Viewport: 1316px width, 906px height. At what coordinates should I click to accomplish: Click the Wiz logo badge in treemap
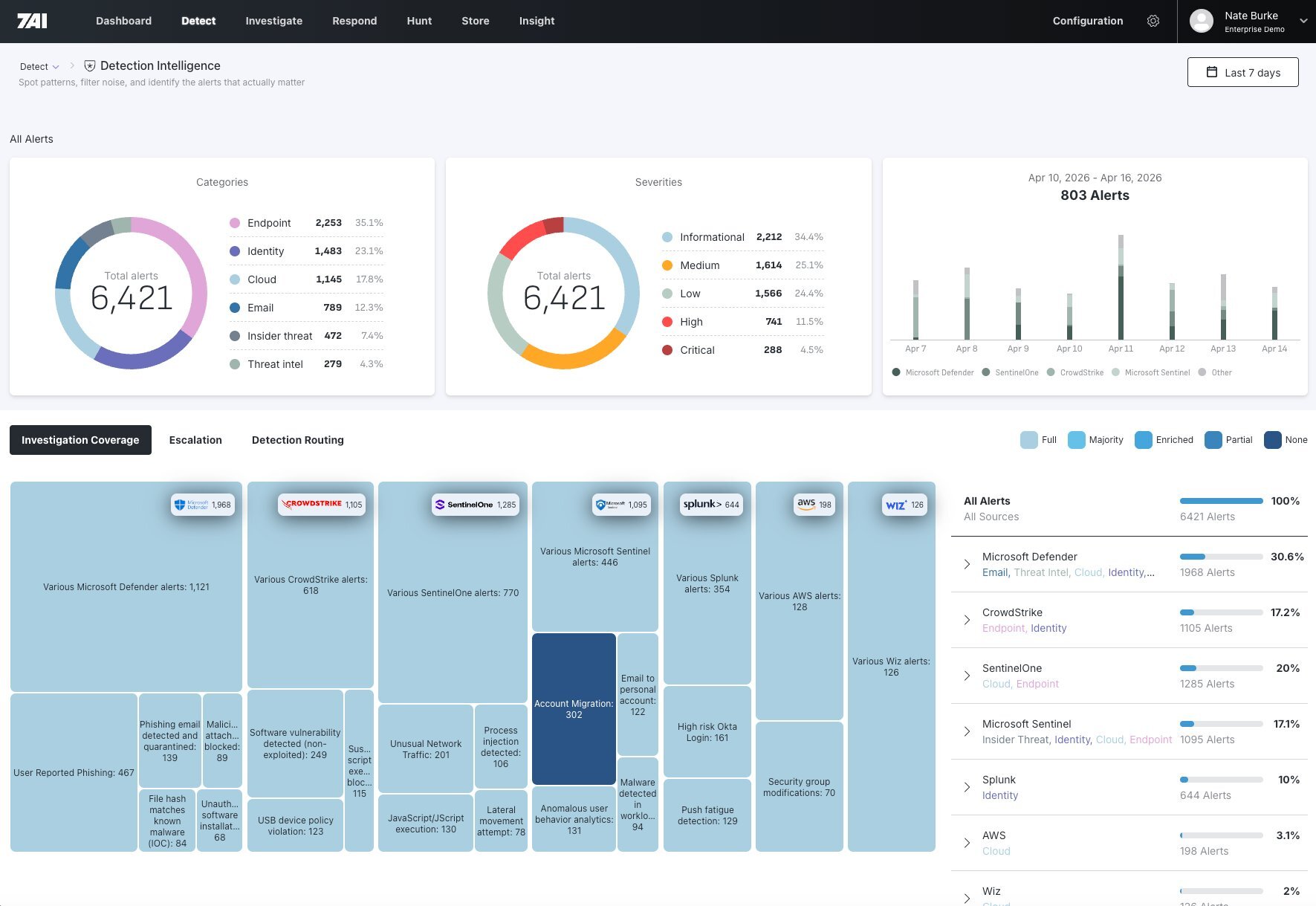click(904, 505)
